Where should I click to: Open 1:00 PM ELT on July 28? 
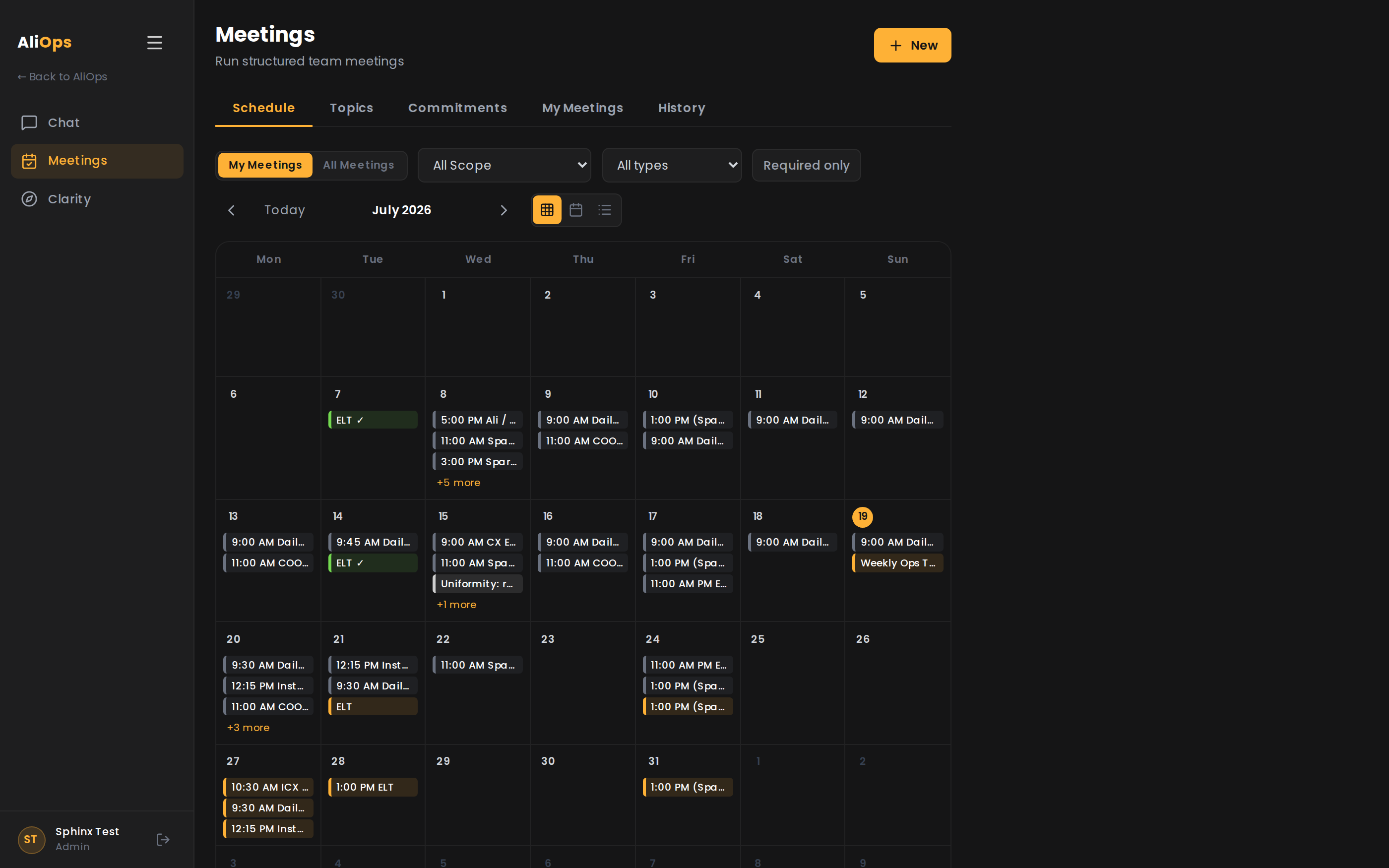(x=373, y=787)
